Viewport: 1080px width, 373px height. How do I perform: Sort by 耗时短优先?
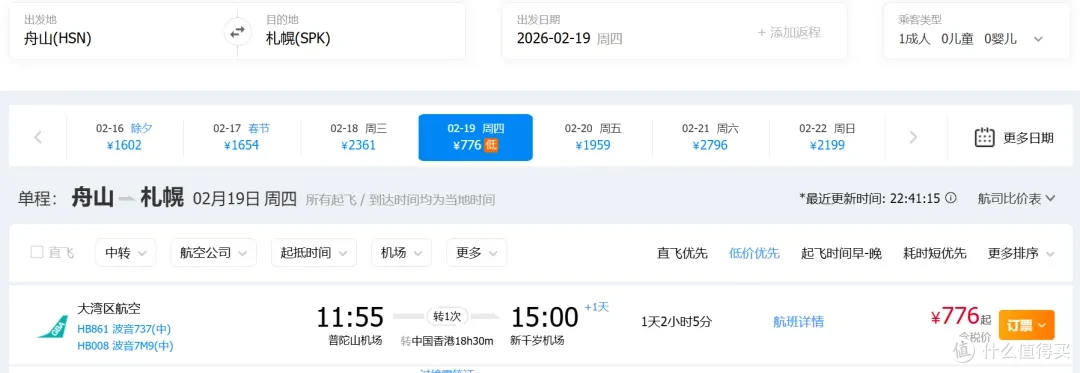935,253
